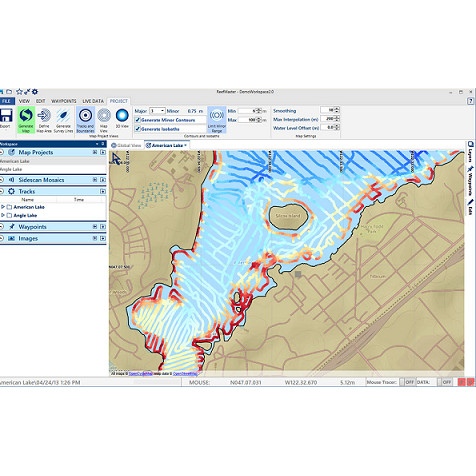
Task: Open the Waypoints side tab on right
Action: click(470, 181)
